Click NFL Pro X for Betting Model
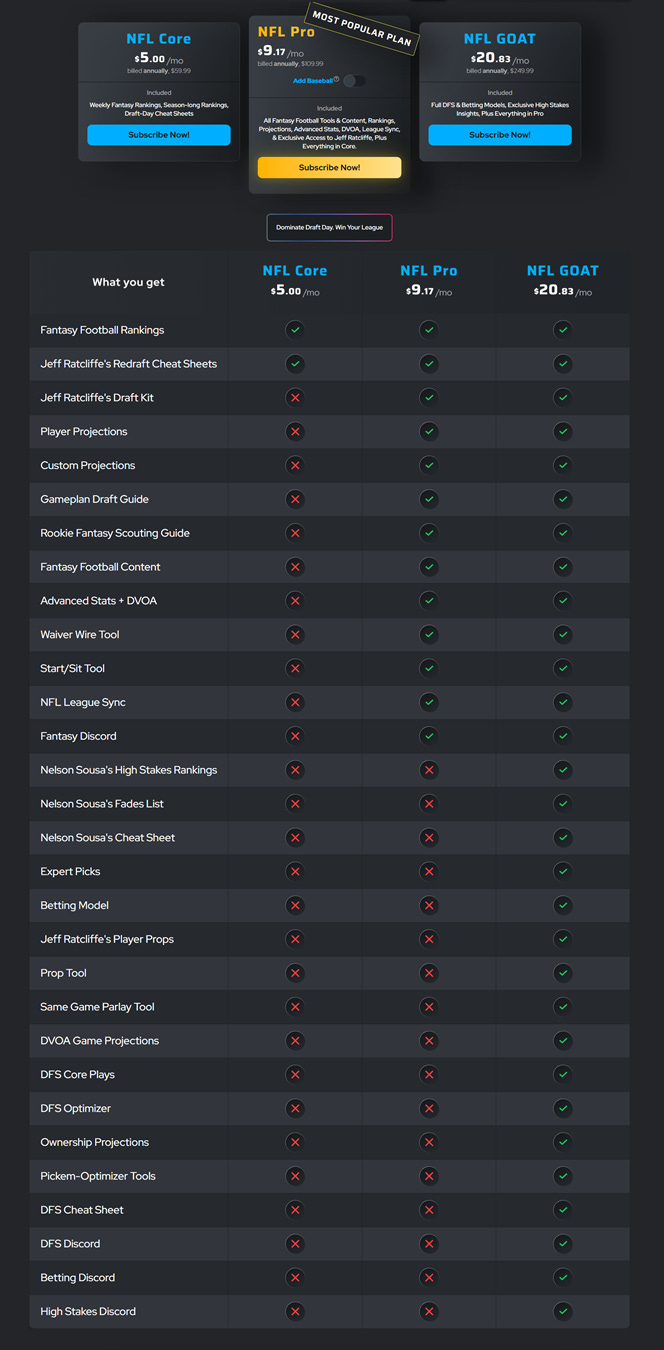This screenshot has height=1350, width=664. [x=429, y=905]
